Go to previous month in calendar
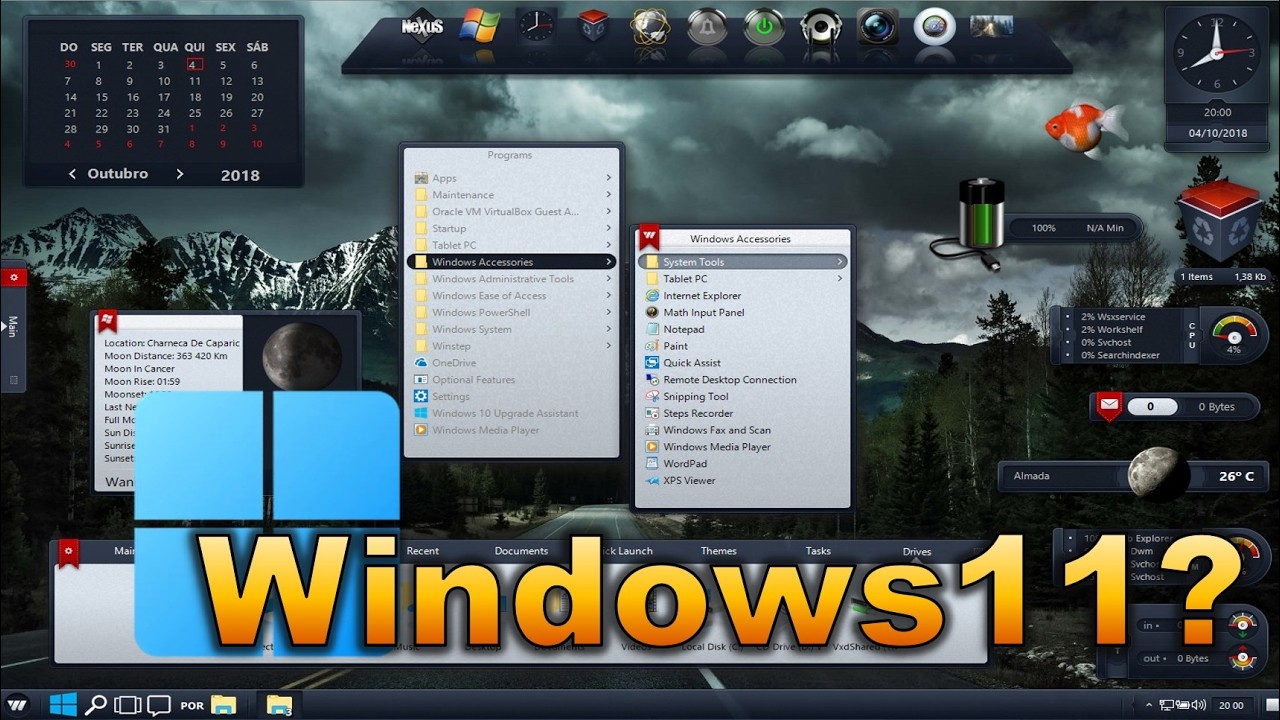 pos(72,174)
